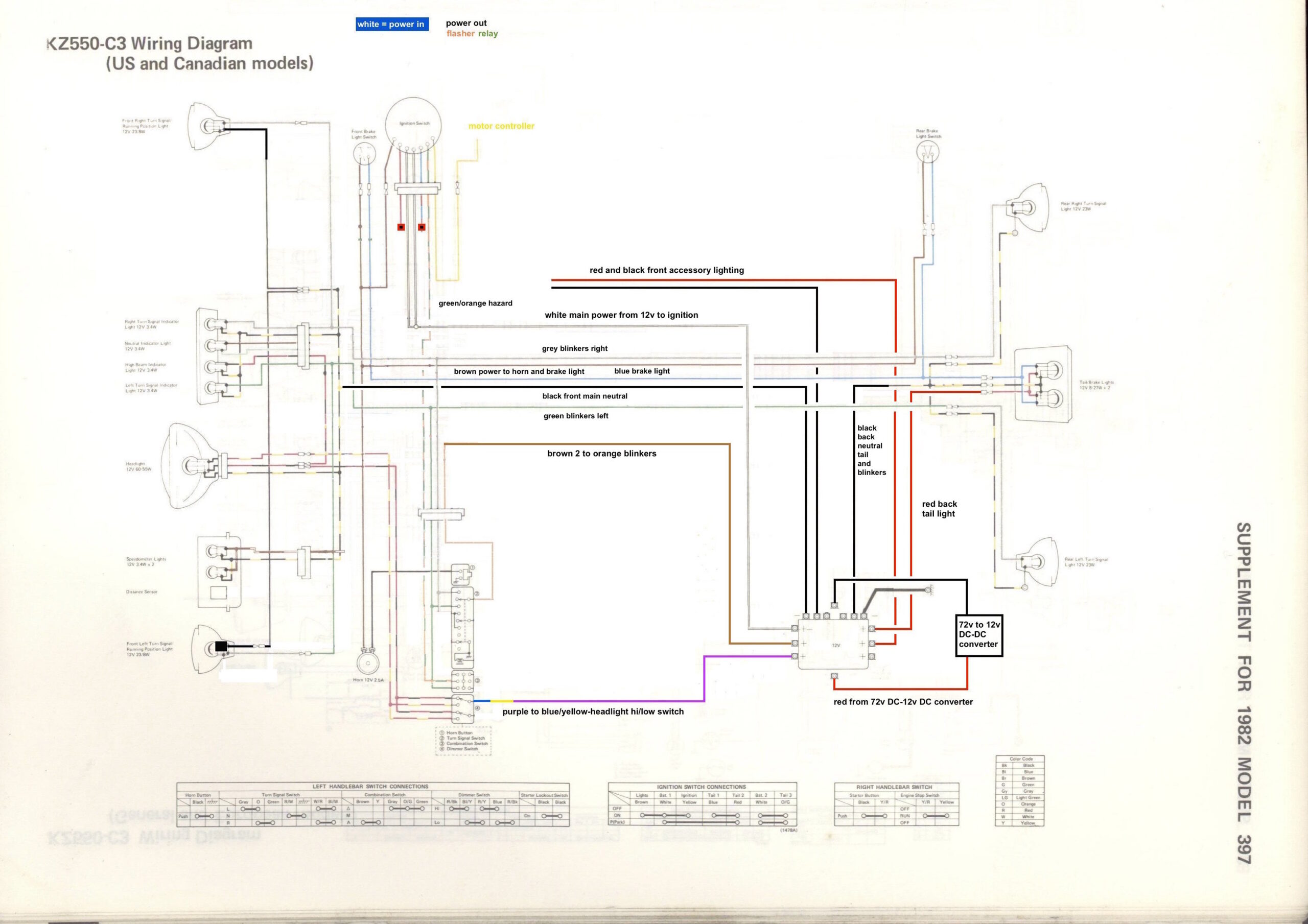Click 'red from 72v DC-12v DC converter' label
Image resolution: width=1308 pixels, height=924 pixels.
pyautogui.click(x=903, y=702)
